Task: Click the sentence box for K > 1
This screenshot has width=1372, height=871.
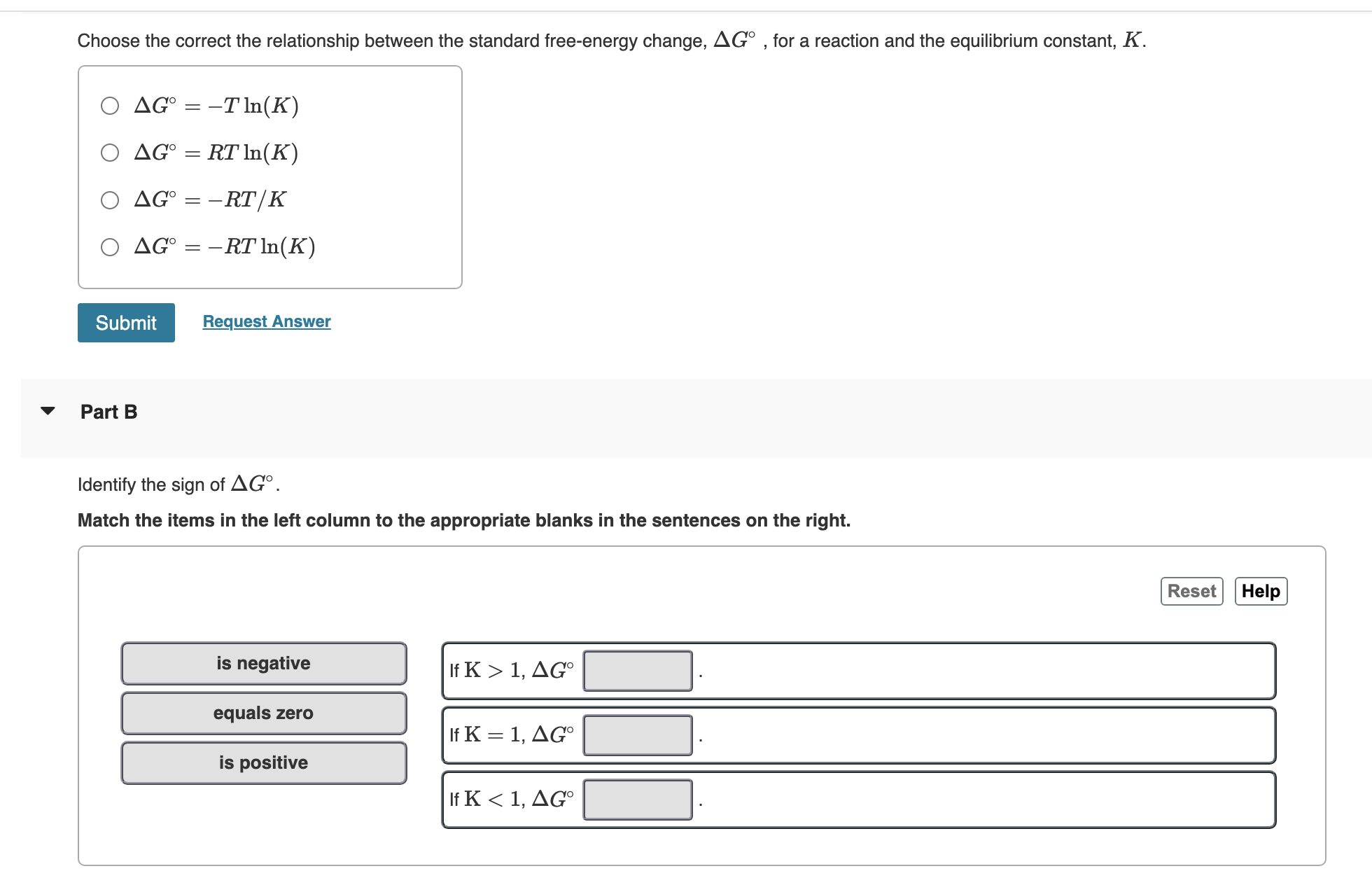Action: tap(980, 671)
